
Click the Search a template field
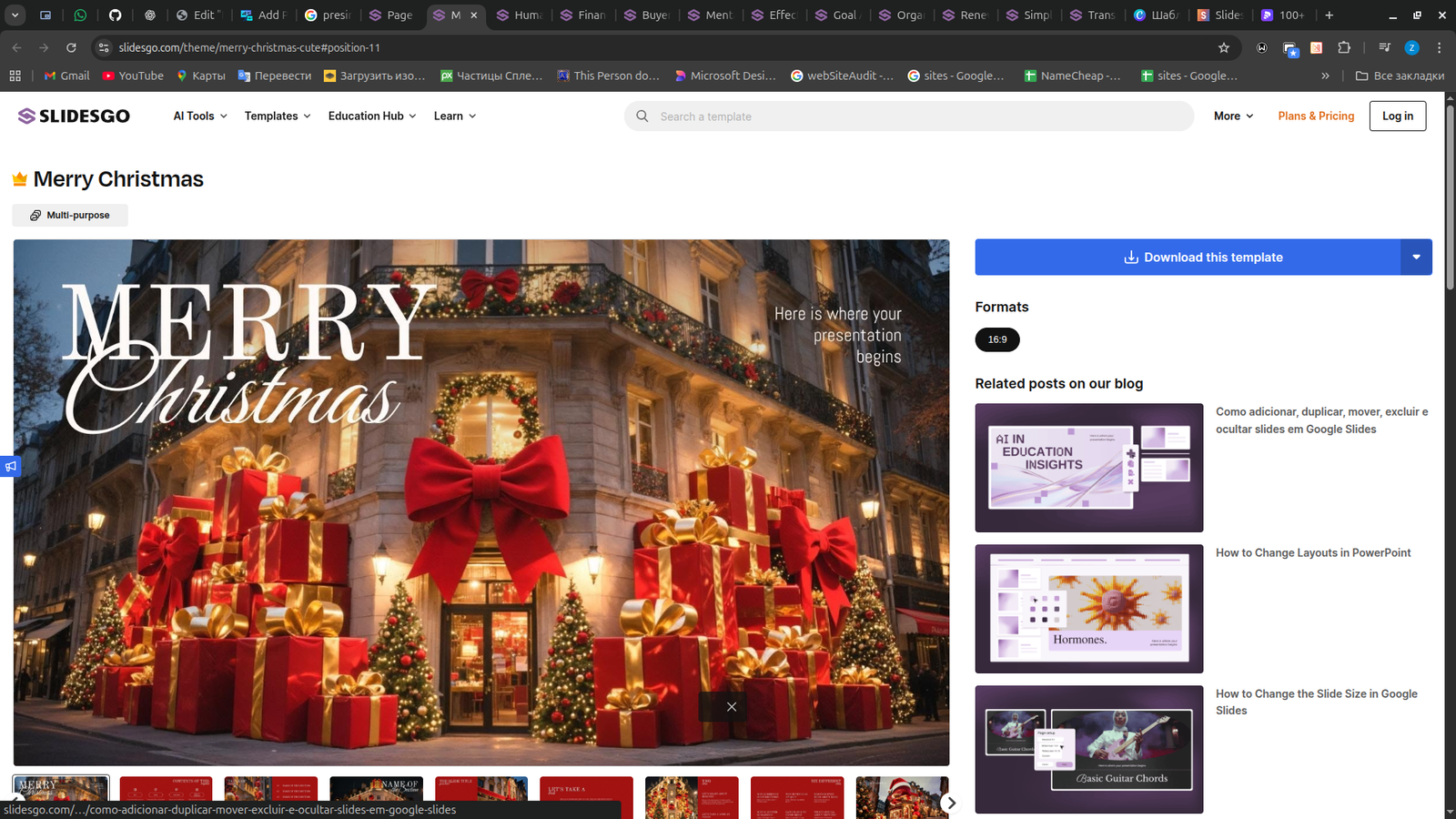point(910,116)
